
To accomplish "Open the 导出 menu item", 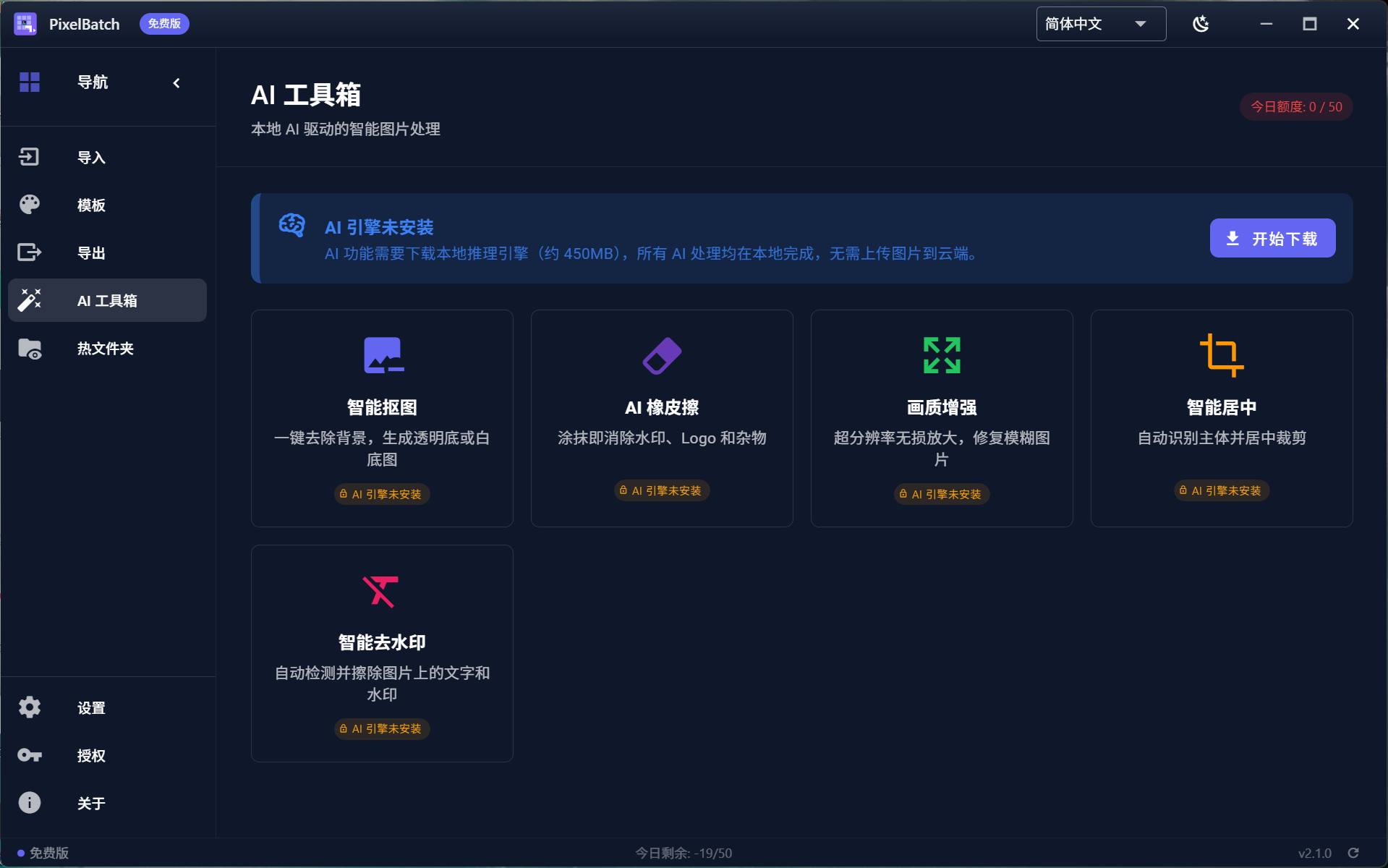I will (x=107, y=252).
